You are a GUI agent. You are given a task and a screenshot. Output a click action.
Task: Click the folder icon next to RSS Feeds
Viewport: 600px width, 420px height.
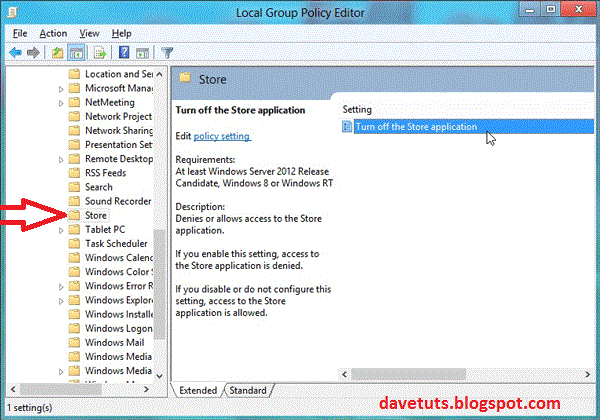pyautogui.click(x=74, y=173)
